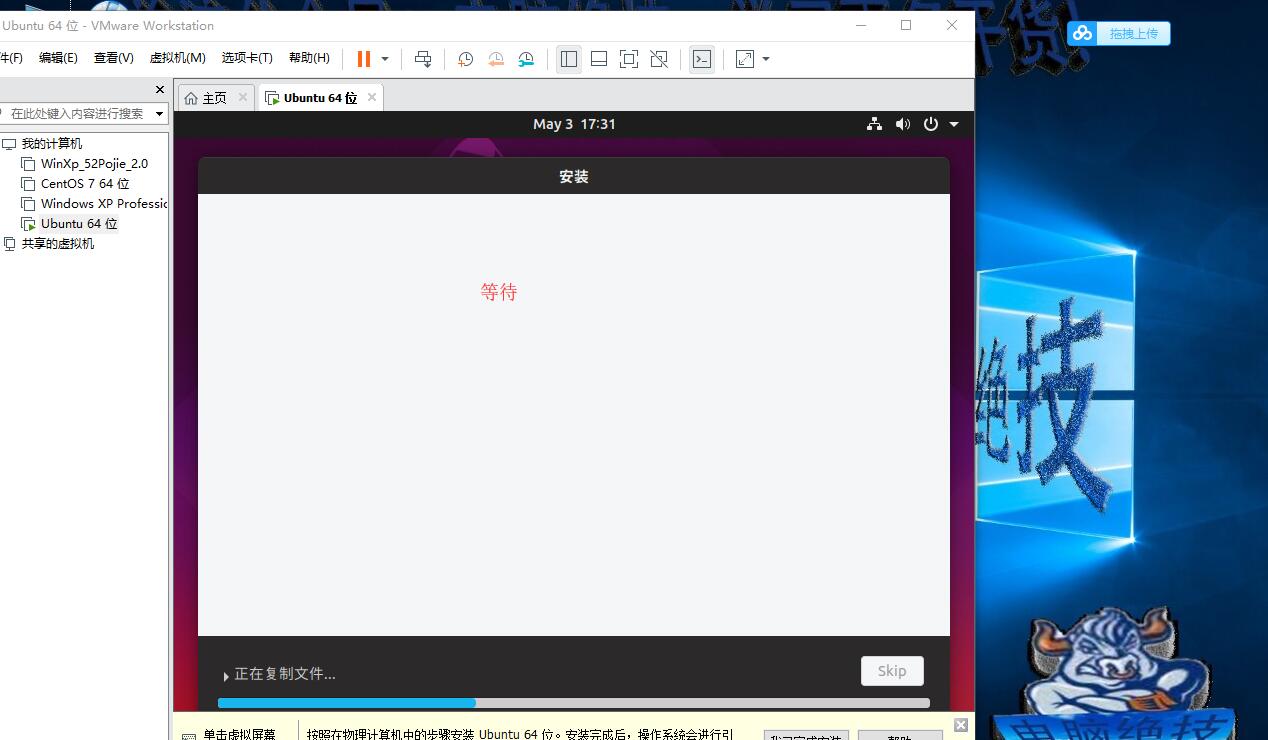Expand the power options dropdown next to pause

[x=385, y=59]
